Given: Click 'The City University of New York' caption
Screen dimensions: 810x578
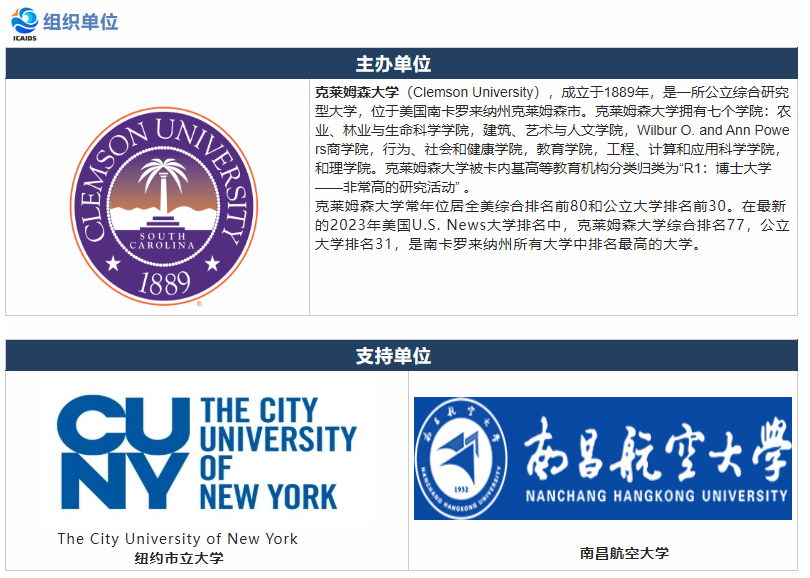Looking at the screenshot, I should pos(178,539).
